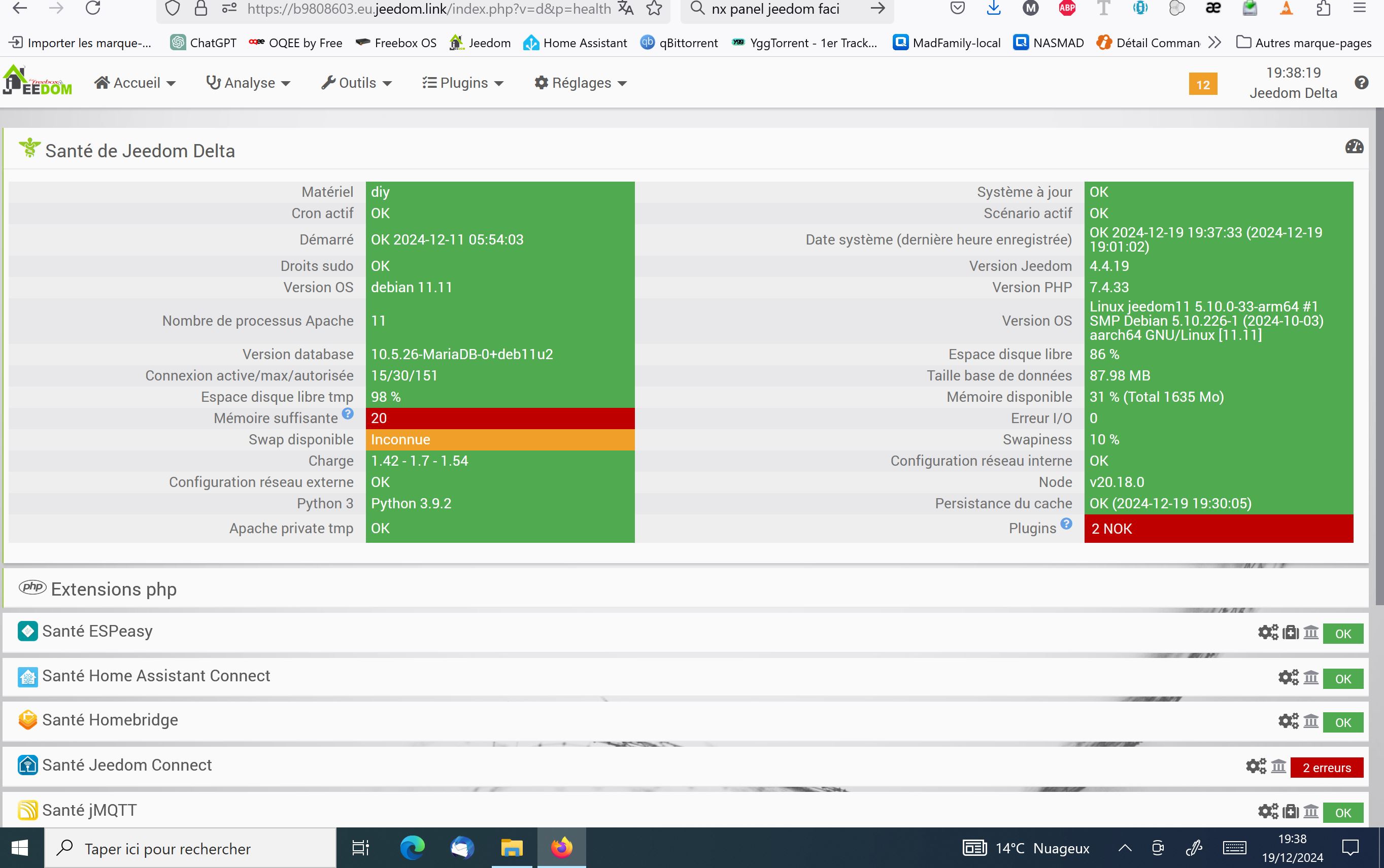
Task: Click the orange Swap disponible Inconnue value
Action: coord(499,439)
